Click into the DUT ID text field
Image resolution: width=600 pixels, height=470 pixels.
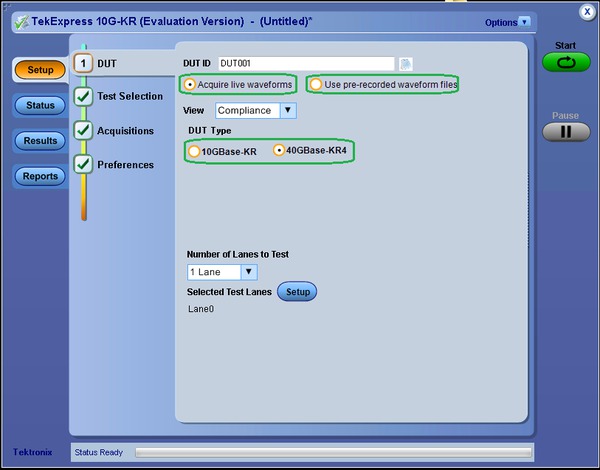[306, 64]
